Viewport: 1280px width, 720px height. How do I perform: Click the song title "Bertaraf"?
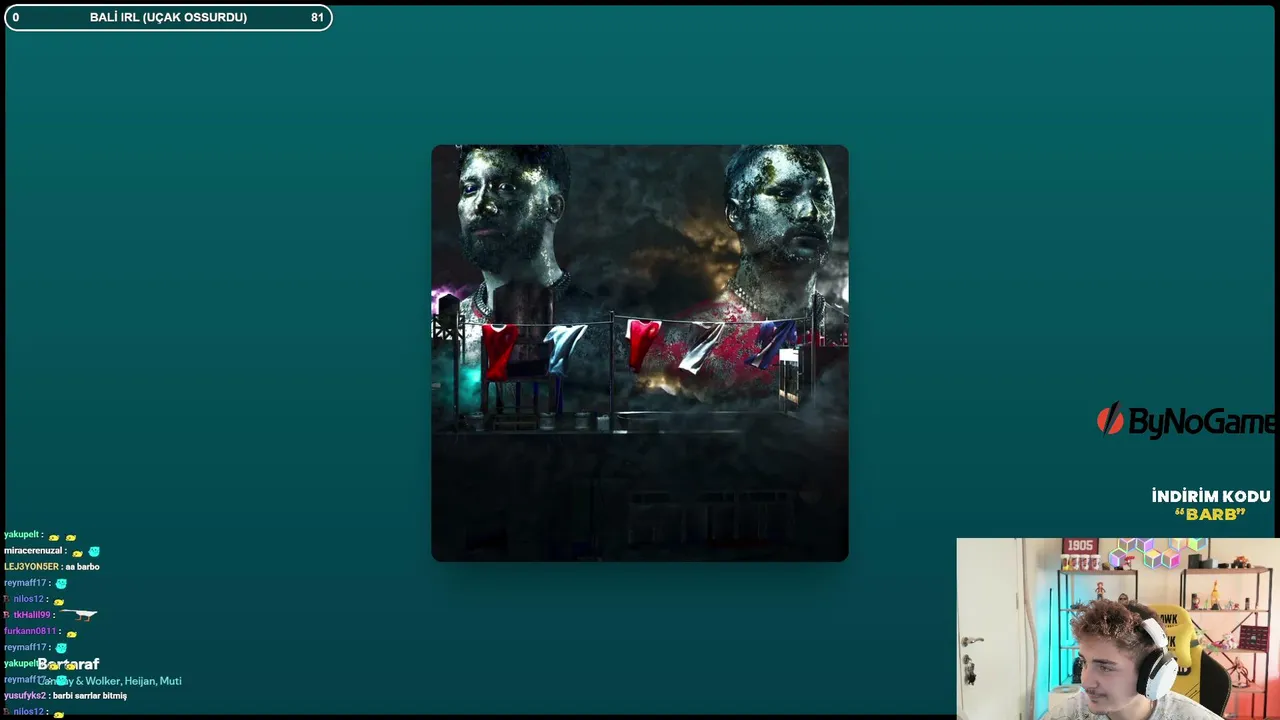pos(68,664)
